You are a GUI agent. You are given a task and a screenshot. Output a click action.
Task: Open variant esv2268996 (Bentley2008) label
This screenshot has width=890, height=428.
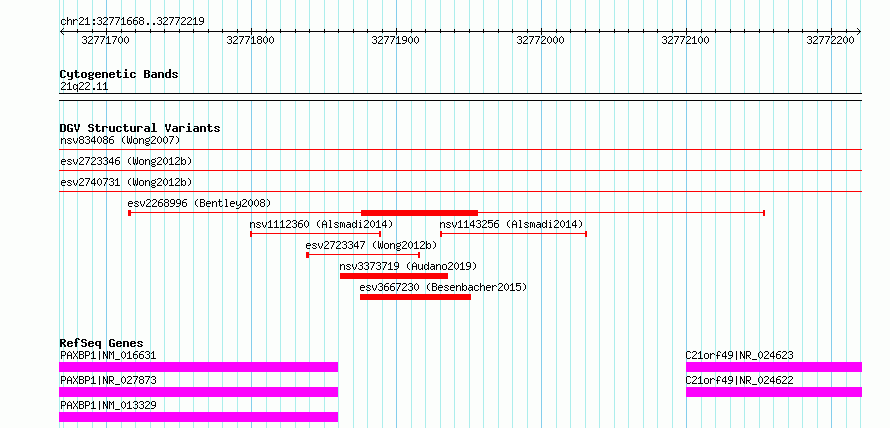click(199, 203)
